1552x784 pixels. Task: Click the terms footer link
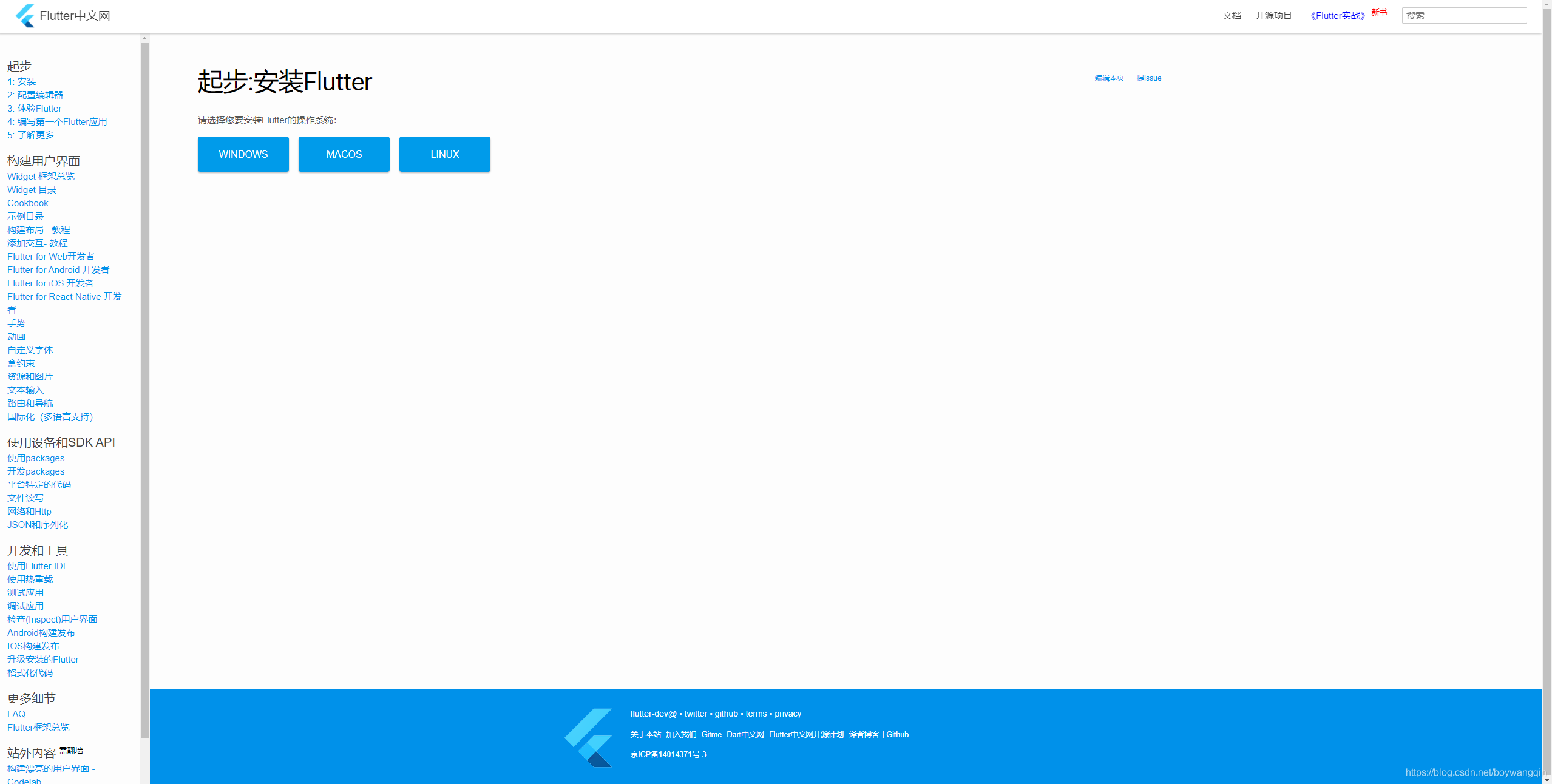(756, 714)
